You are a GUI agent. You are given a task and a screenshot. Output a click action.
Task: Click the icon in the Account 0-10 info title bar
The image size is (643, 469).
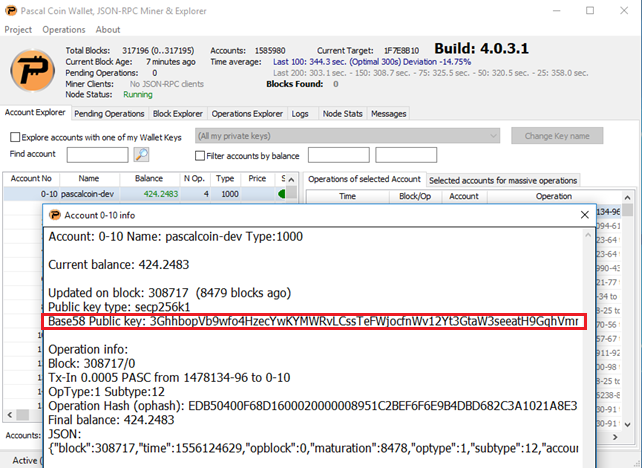[x=55, y=215]
